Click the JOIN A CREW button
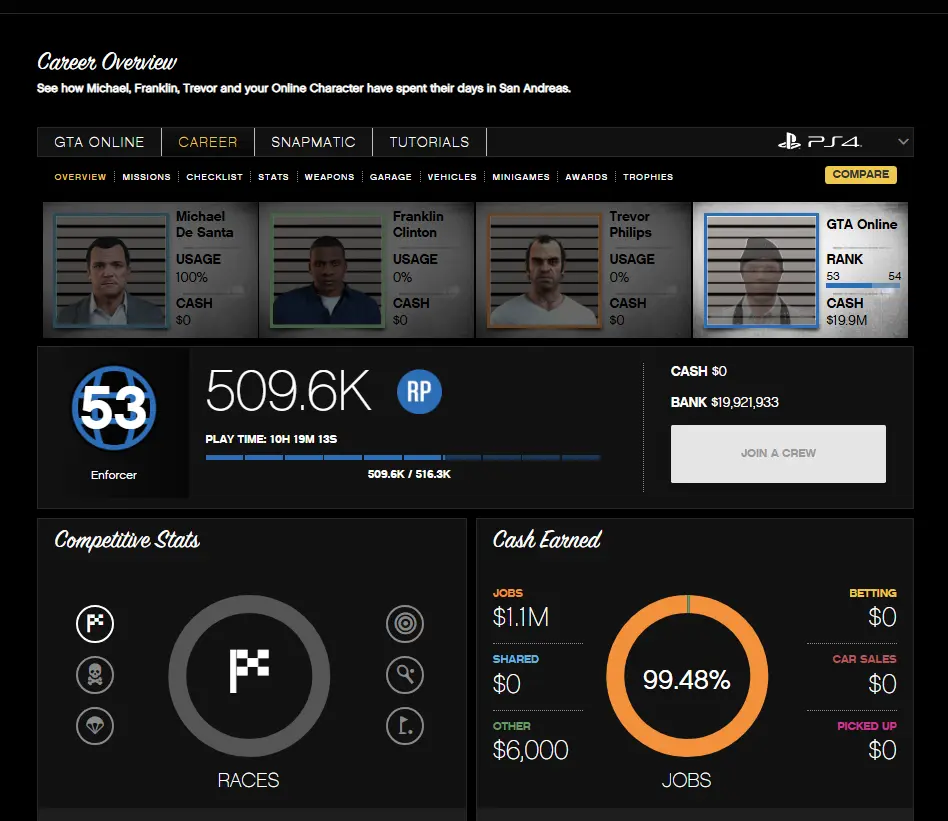This screenshot has width=948, height=821. (x=778, y=453)
